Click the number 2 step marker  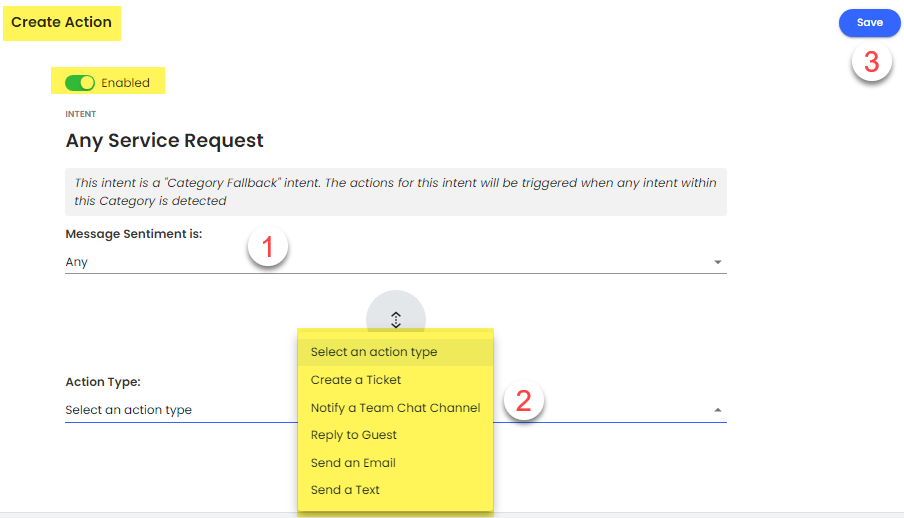[522, 402]
